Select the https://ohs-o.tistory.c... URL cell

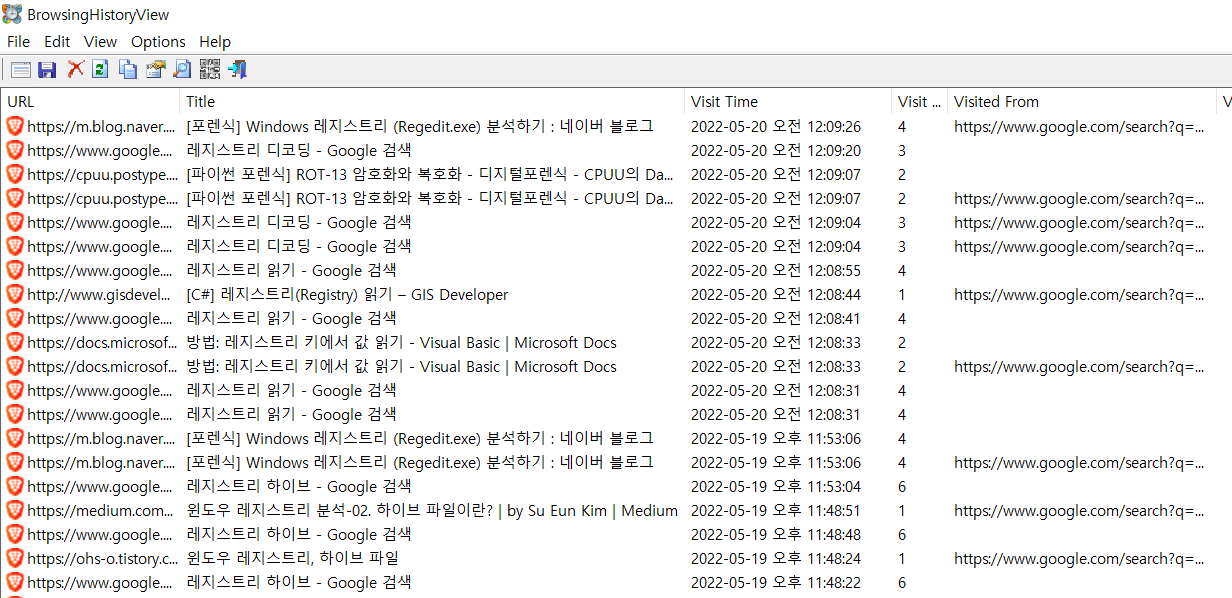click(102, 558)
